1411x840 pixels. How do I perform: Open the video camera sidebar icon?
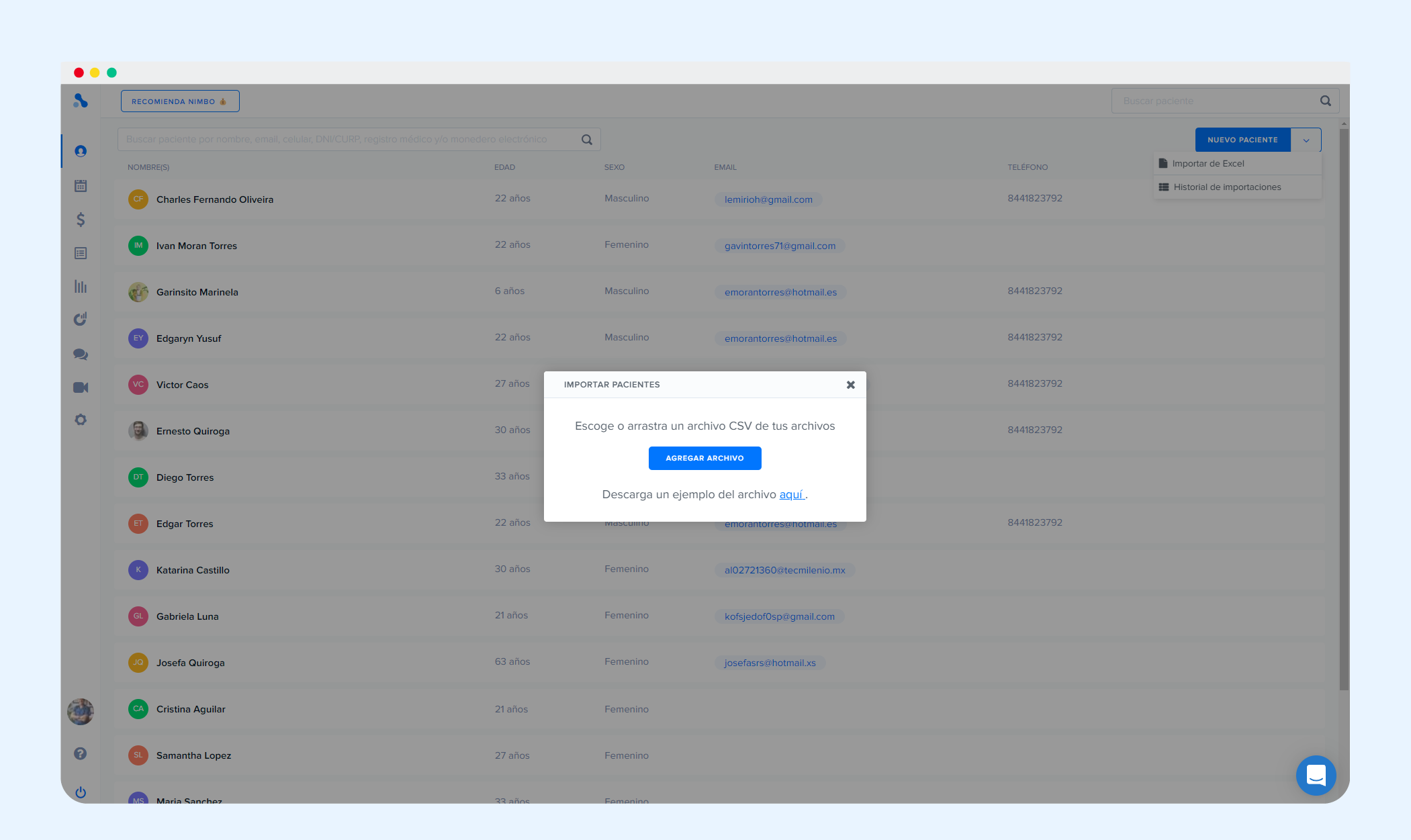81,387
